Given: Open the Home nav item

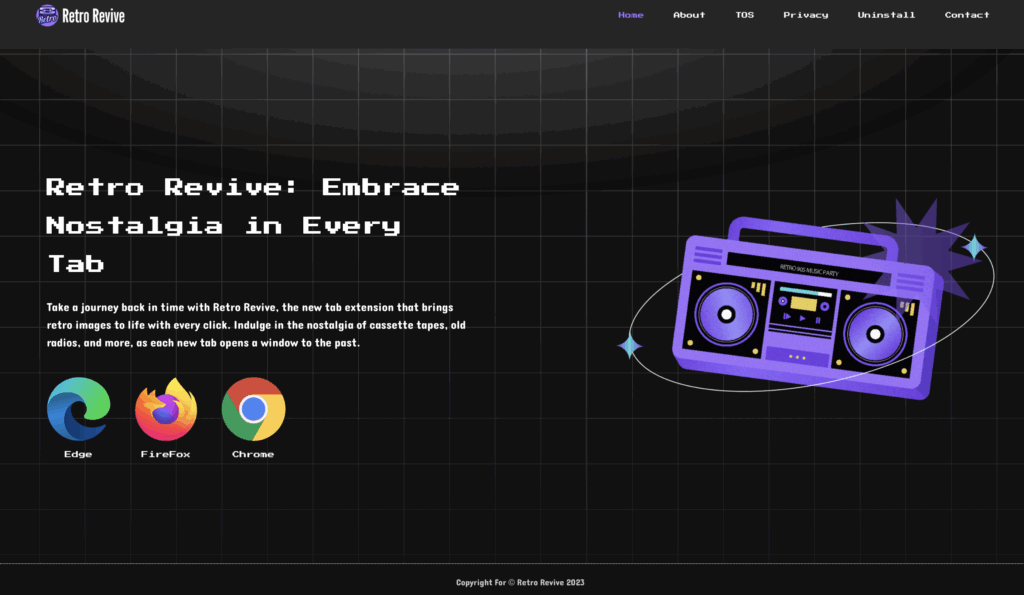Looking at the screenshot, I should click(x=630, y=15).
